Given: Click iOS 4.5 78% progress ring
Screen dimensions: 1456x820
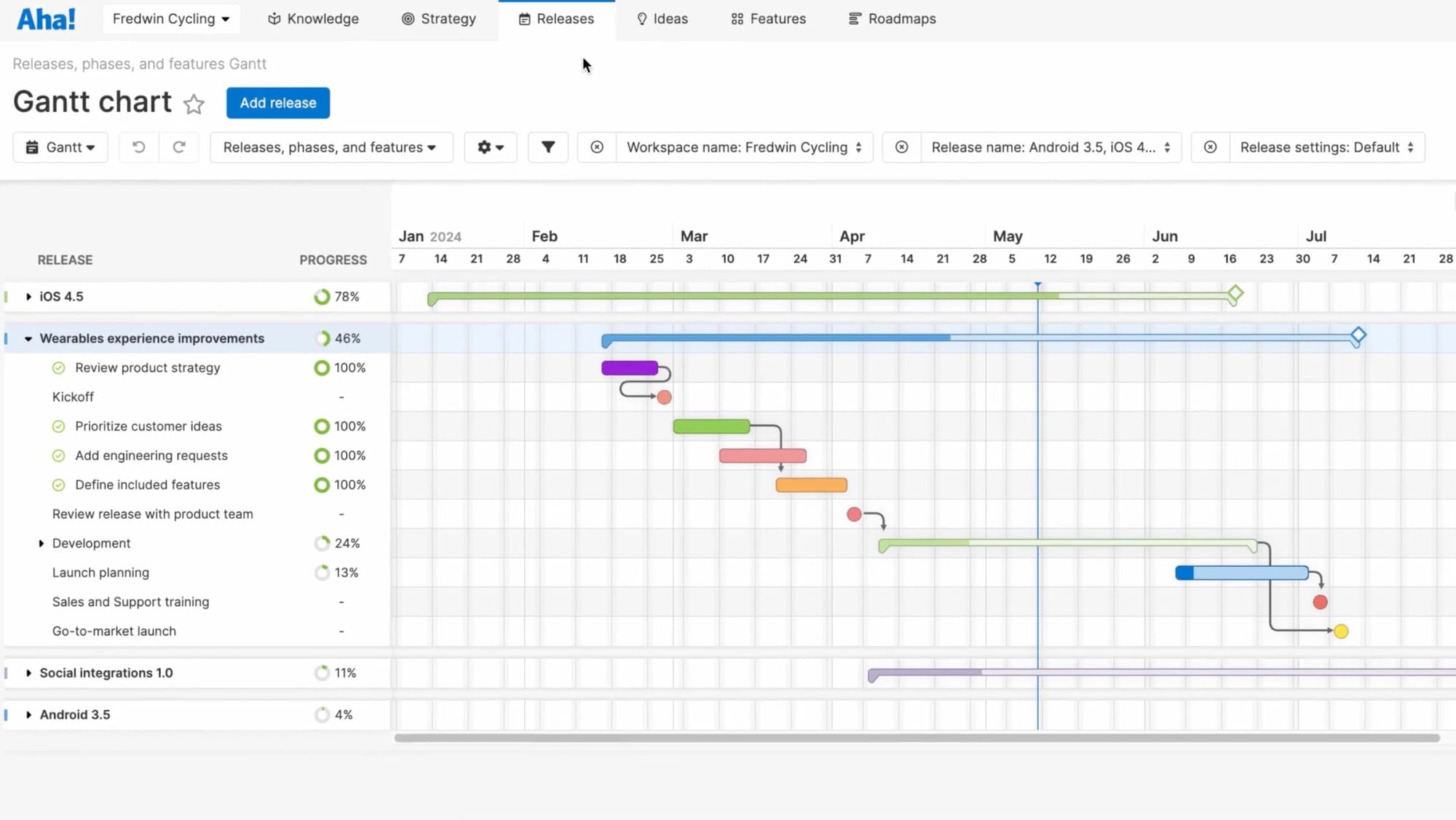Looking at the screenshot, I should click(322, 297).
